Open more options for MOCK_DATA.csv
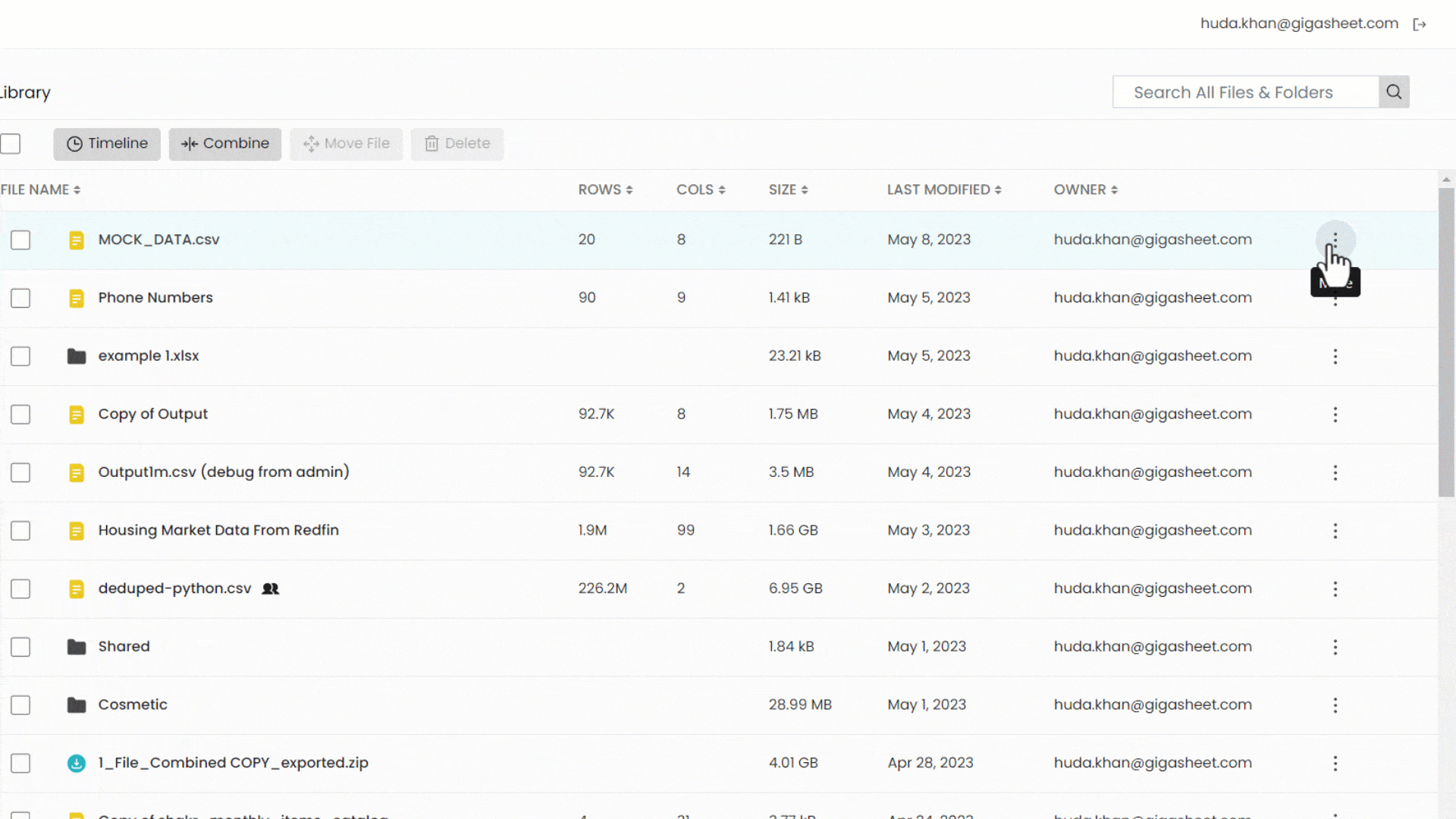The image size is (1456, 819). tap(1335, 240)
